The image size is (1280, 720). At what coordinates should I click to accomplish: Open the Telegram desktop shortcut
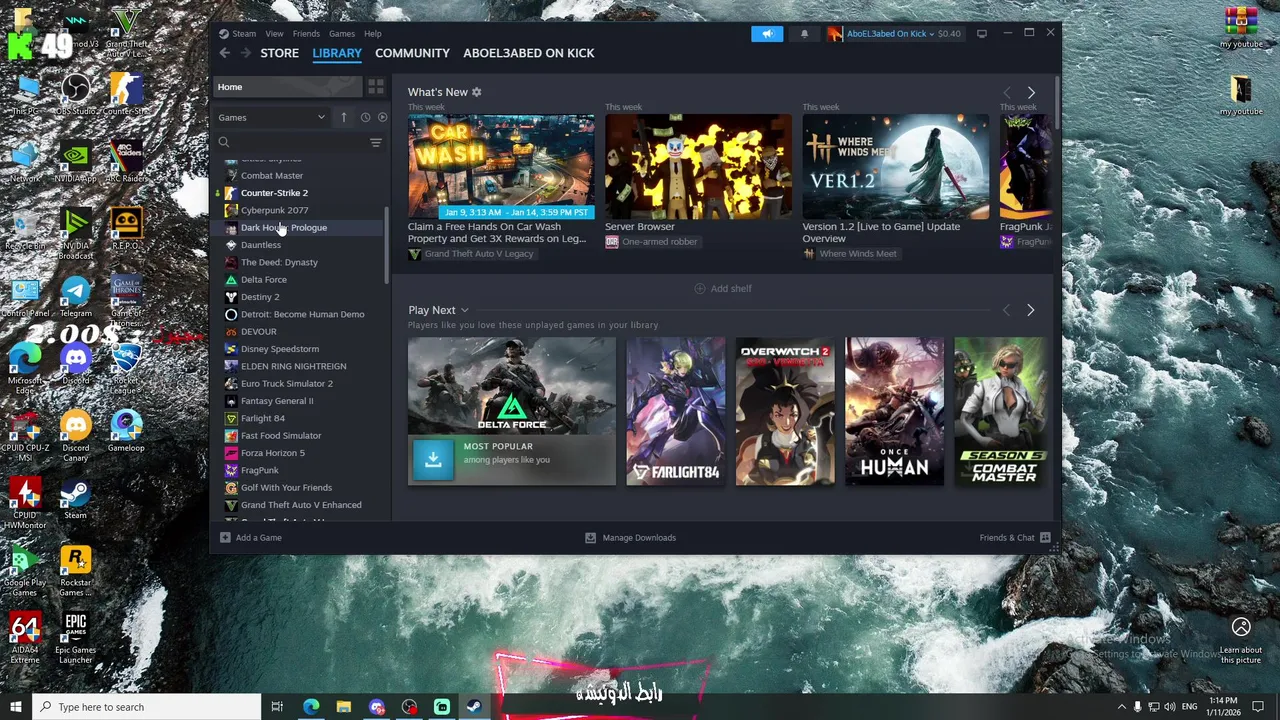click(x=75, y=296)
